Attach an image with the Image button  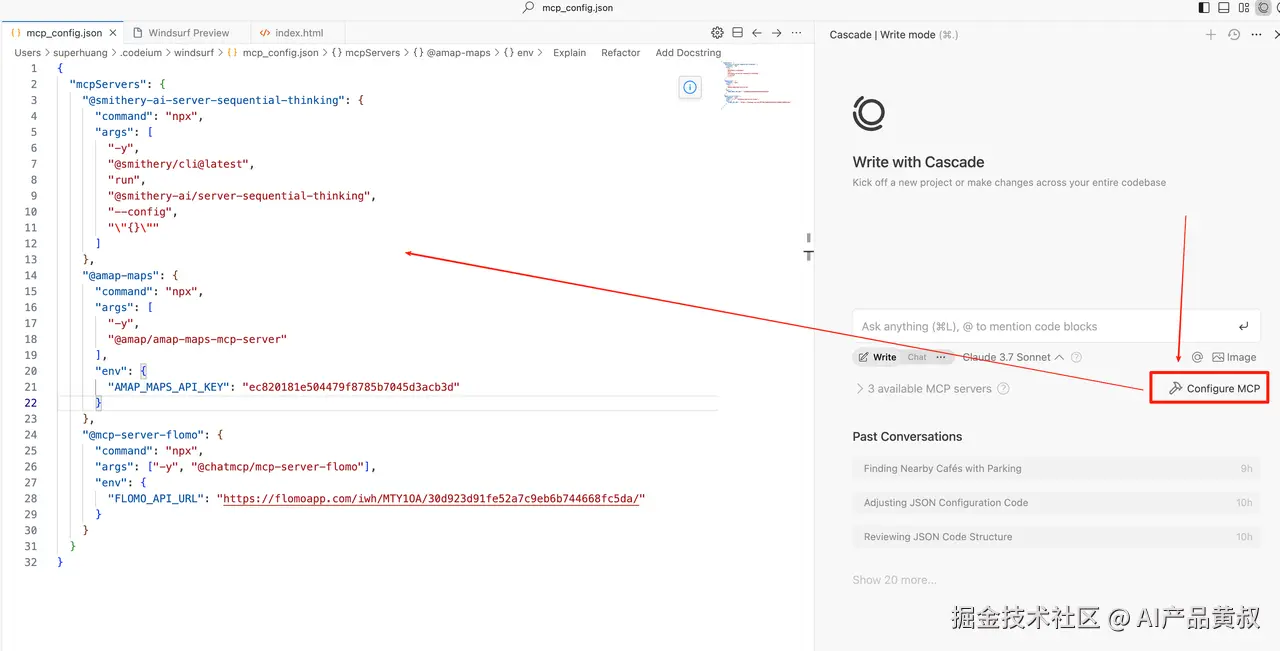pyautogui.click(x=1234, y=357)
